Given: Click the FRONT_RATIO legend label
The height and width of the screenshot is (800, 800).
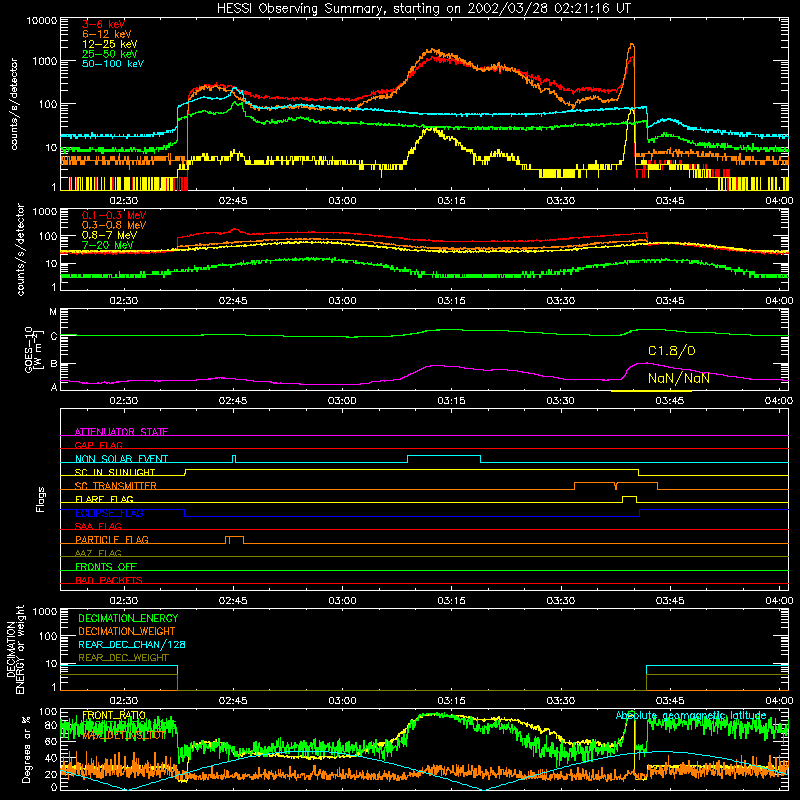Looking at the screenshot, I should (114, 715).
